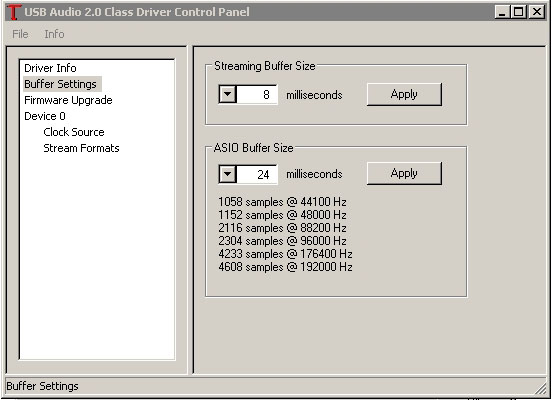The height and width of the screenshot is (400, 552).
Task: Close the USB Audio control panel
Action: click(x=537, y=12)
